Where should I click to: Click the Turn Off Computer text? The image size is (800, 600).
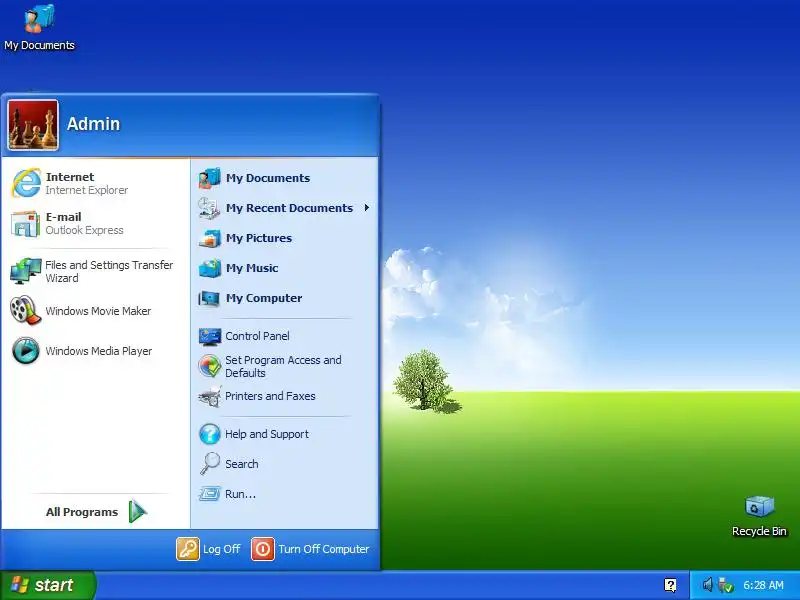323,549
